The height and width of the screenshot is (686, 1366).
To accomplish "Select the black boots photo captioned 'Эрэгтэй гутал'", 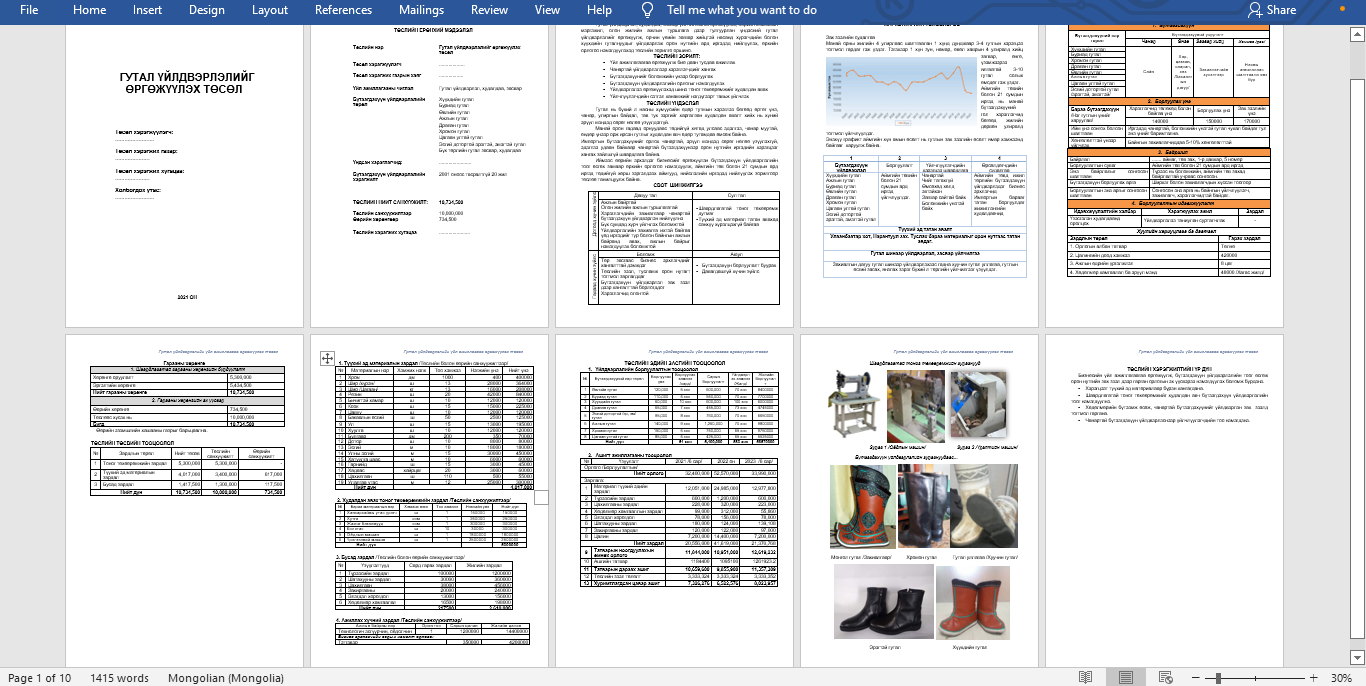I will point(886,604).
